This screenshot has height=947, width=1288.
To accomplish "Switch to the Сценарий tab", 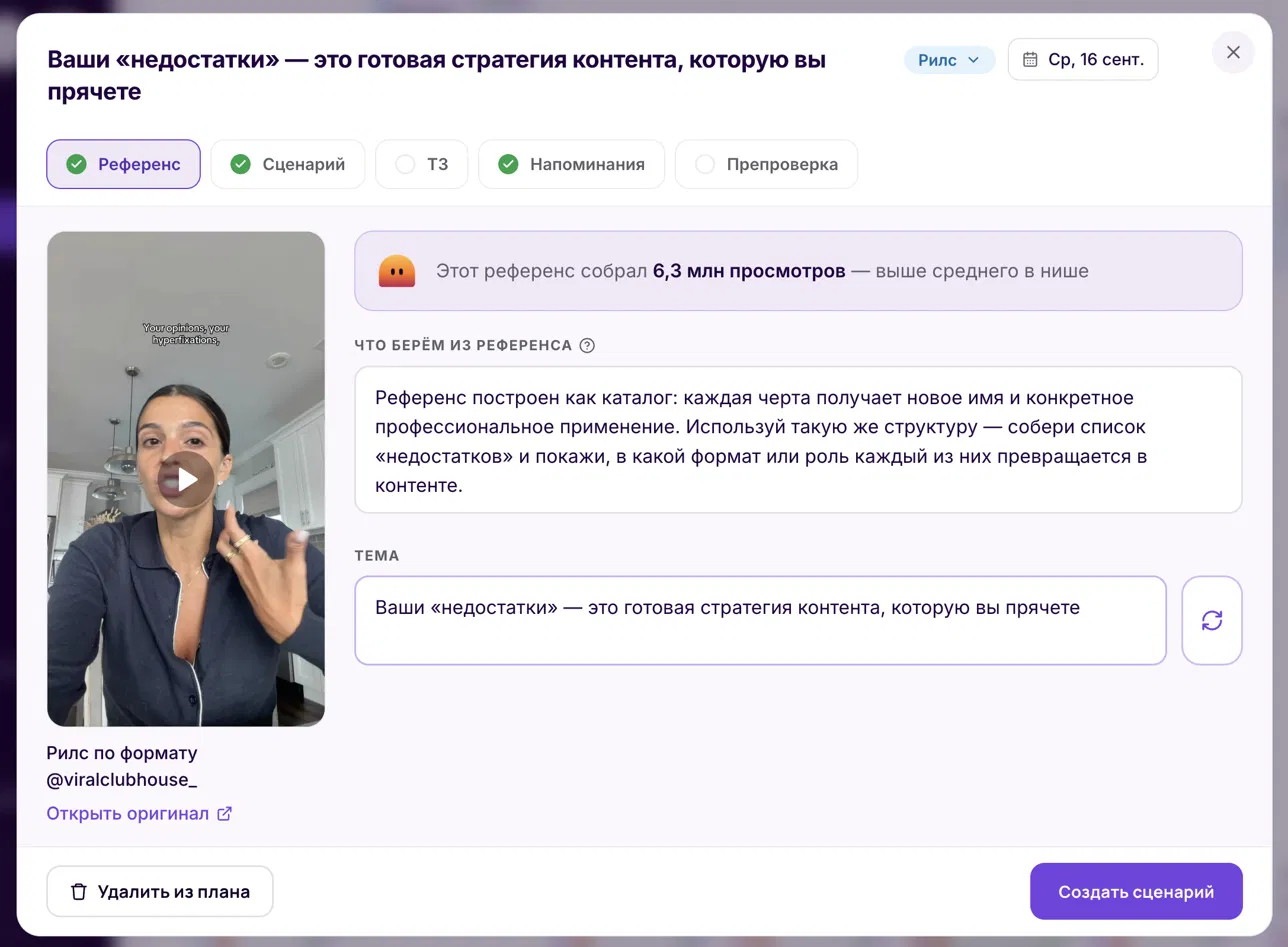I will (x=288, y=164).
